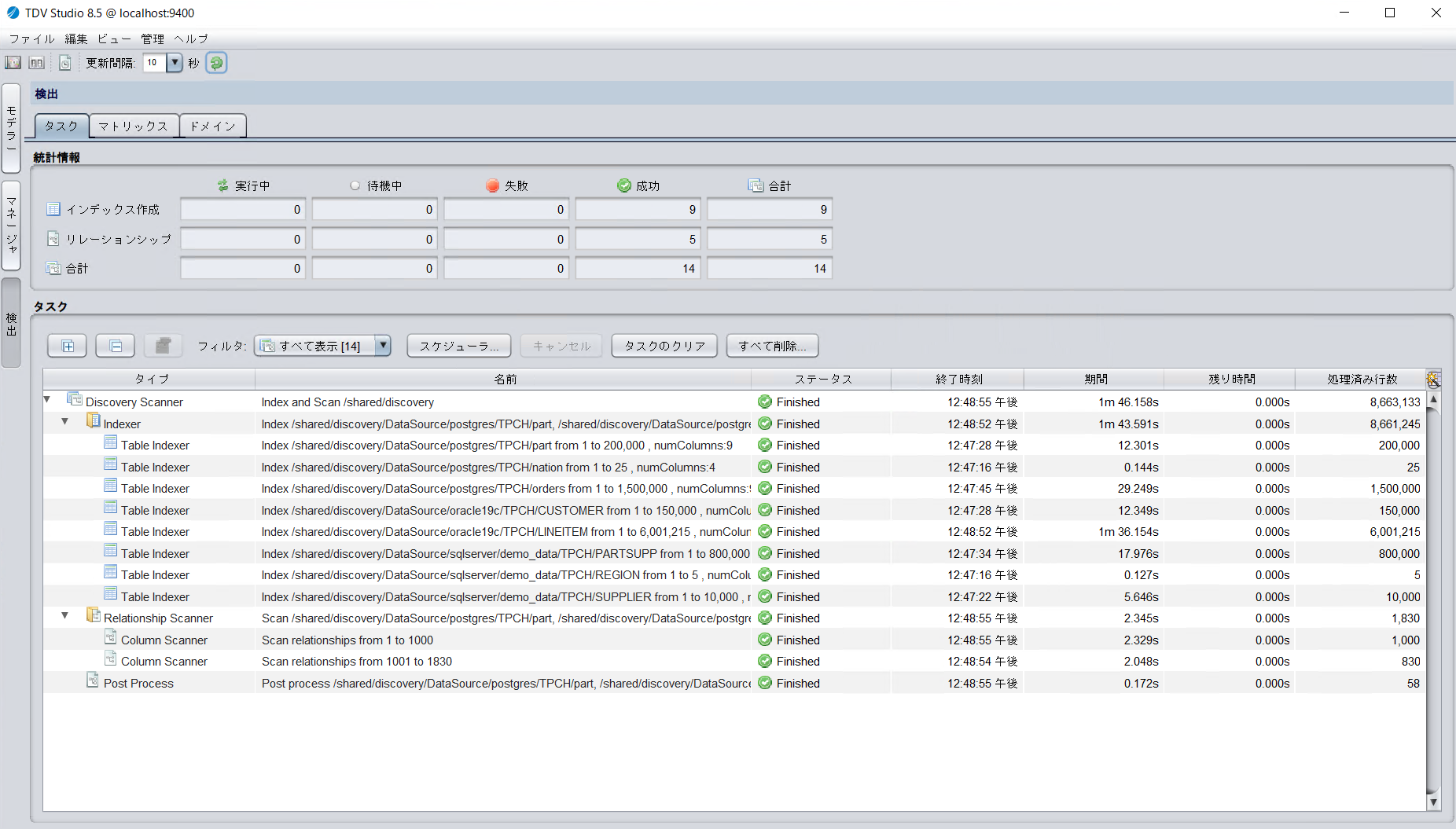Click the 合計 成功 field showing 14
The width and height of the screenshot is (1456, 829).
pos(638,269)
